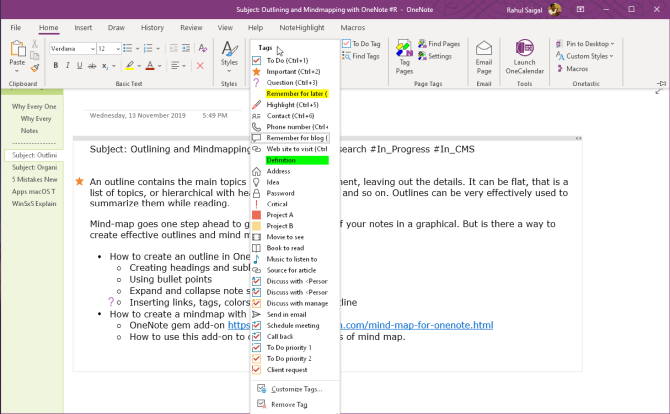Screen dimensions: 670x414
Task: Click the text highlight color icon
Action: (x=130, y=65)
